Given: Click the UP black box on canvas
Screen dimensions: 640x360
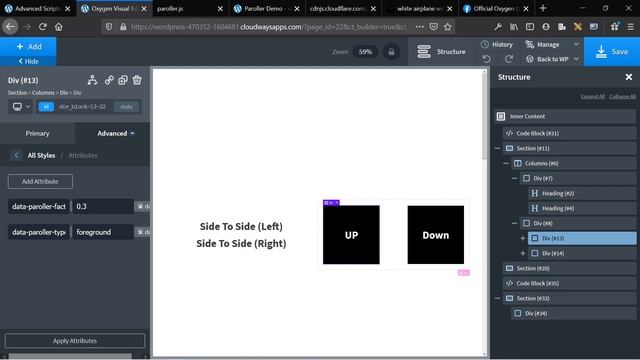Looking at the screenshot, I should click(x=351, y=235).
